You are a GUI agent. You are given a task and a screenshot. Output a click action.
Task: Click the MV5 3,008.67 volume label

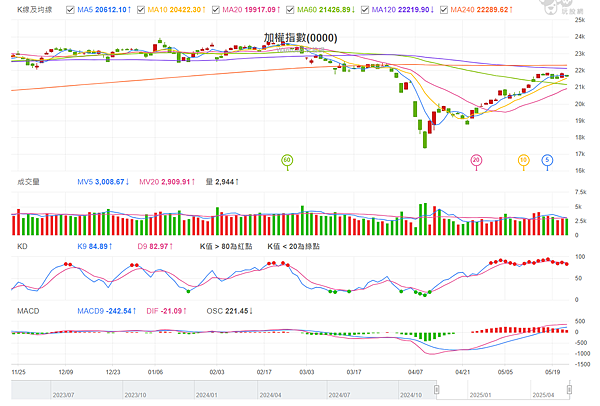tap(103, 182)
